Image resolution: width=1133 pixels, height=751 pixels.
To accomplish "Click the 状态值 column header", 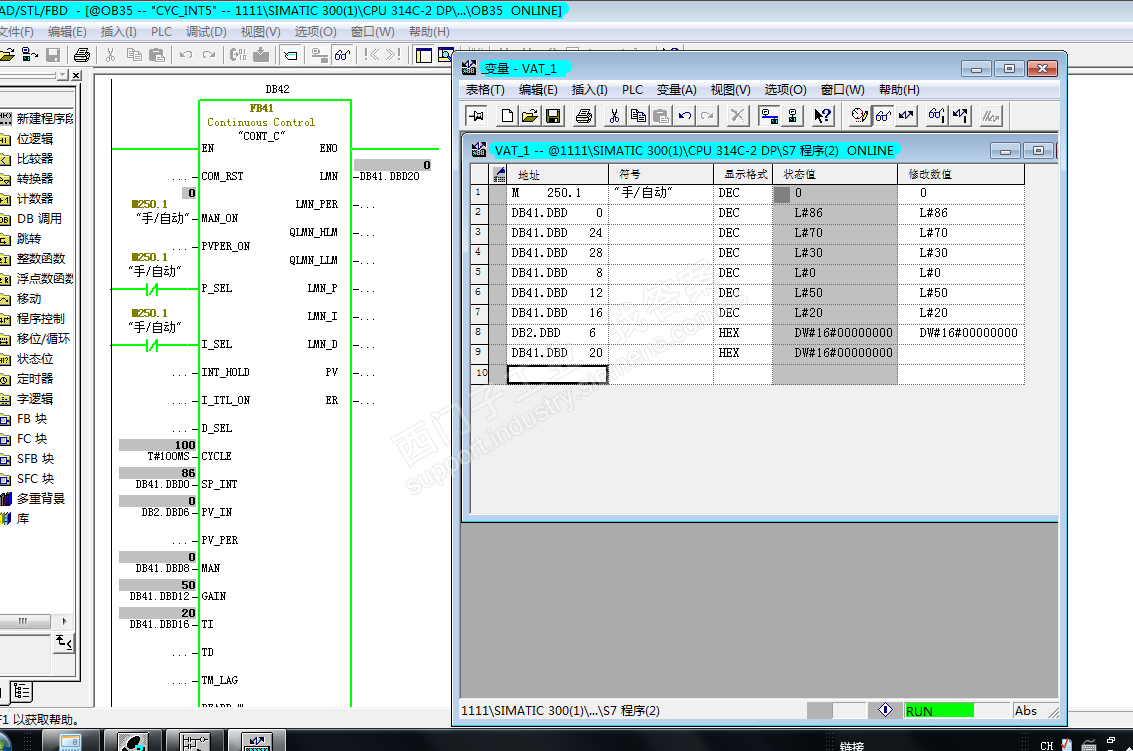I will [x=835, y=174].
